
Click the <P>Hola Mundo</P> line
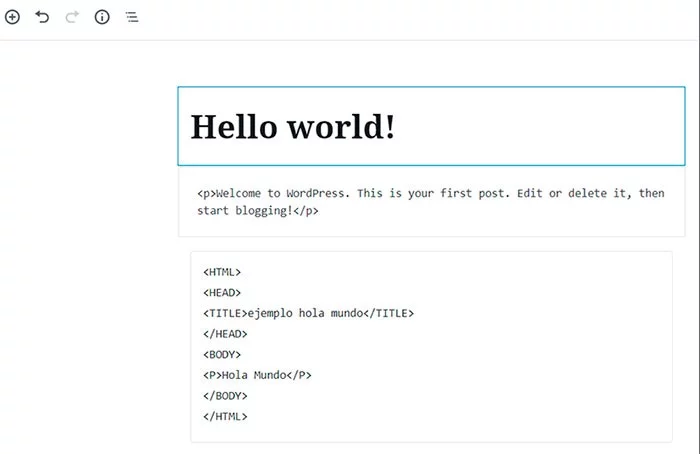(257, 375)
